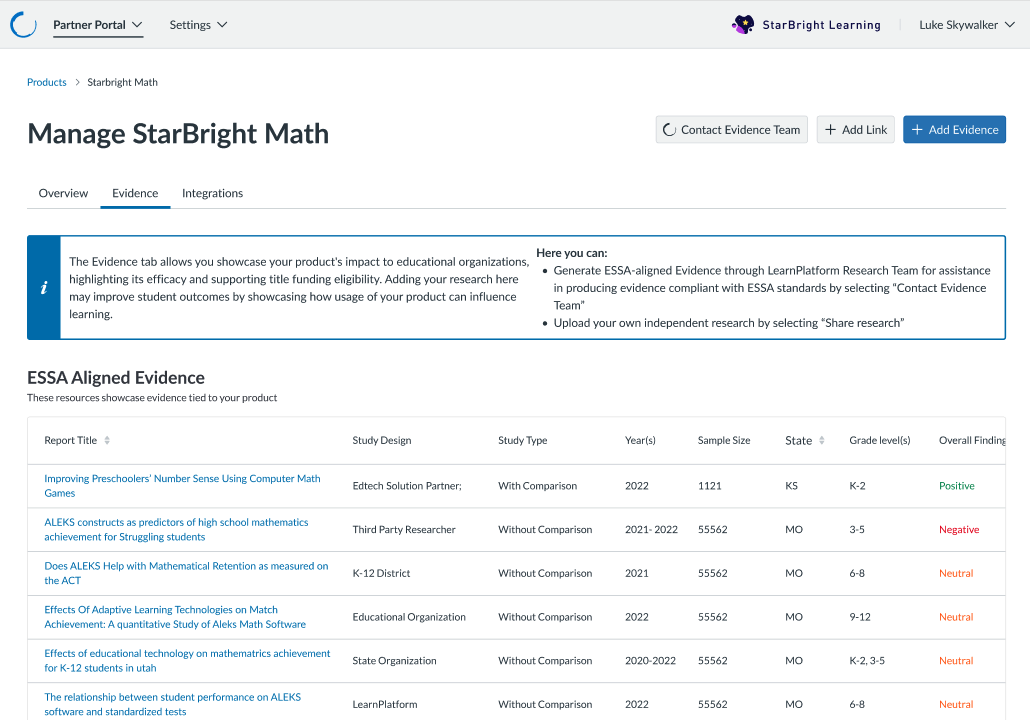Click the KS state cell
Viewport: 1030px width, 720px height.
tap(792, 485)
